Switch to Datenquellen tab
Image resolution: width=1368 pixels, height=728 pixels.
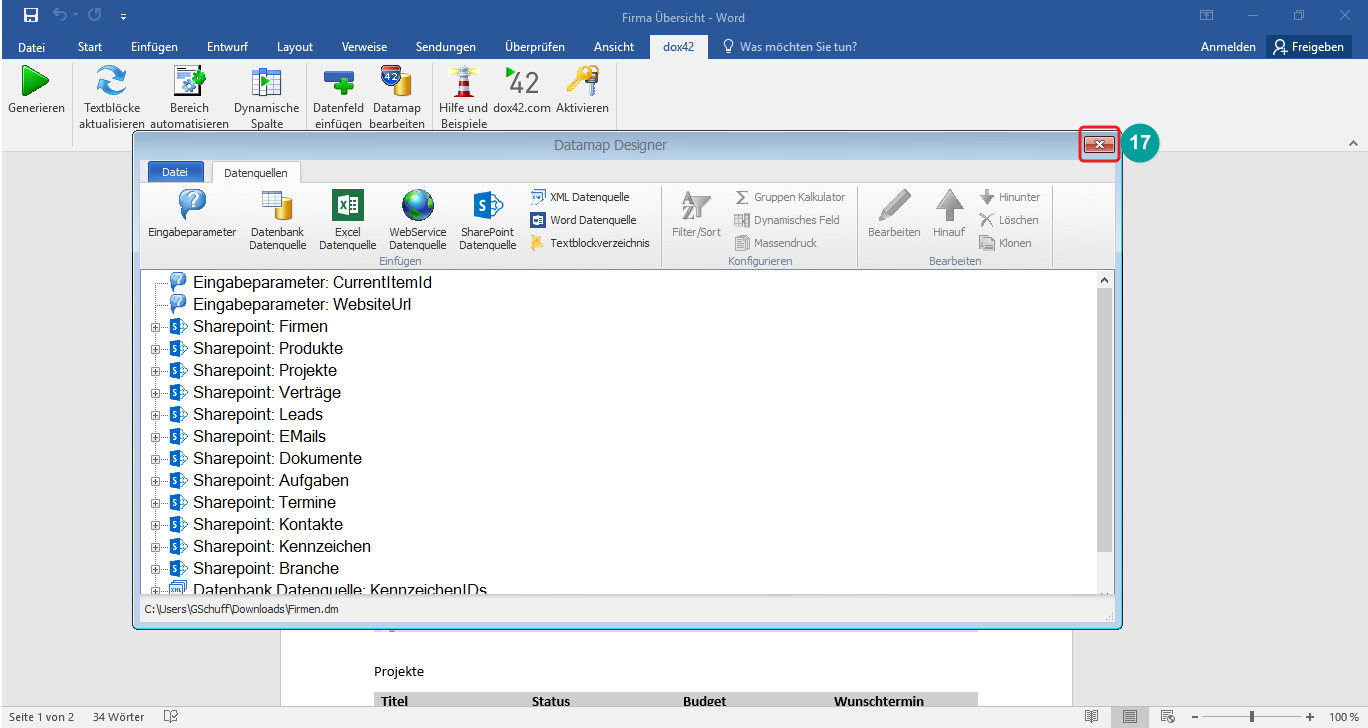pos(256,173)
